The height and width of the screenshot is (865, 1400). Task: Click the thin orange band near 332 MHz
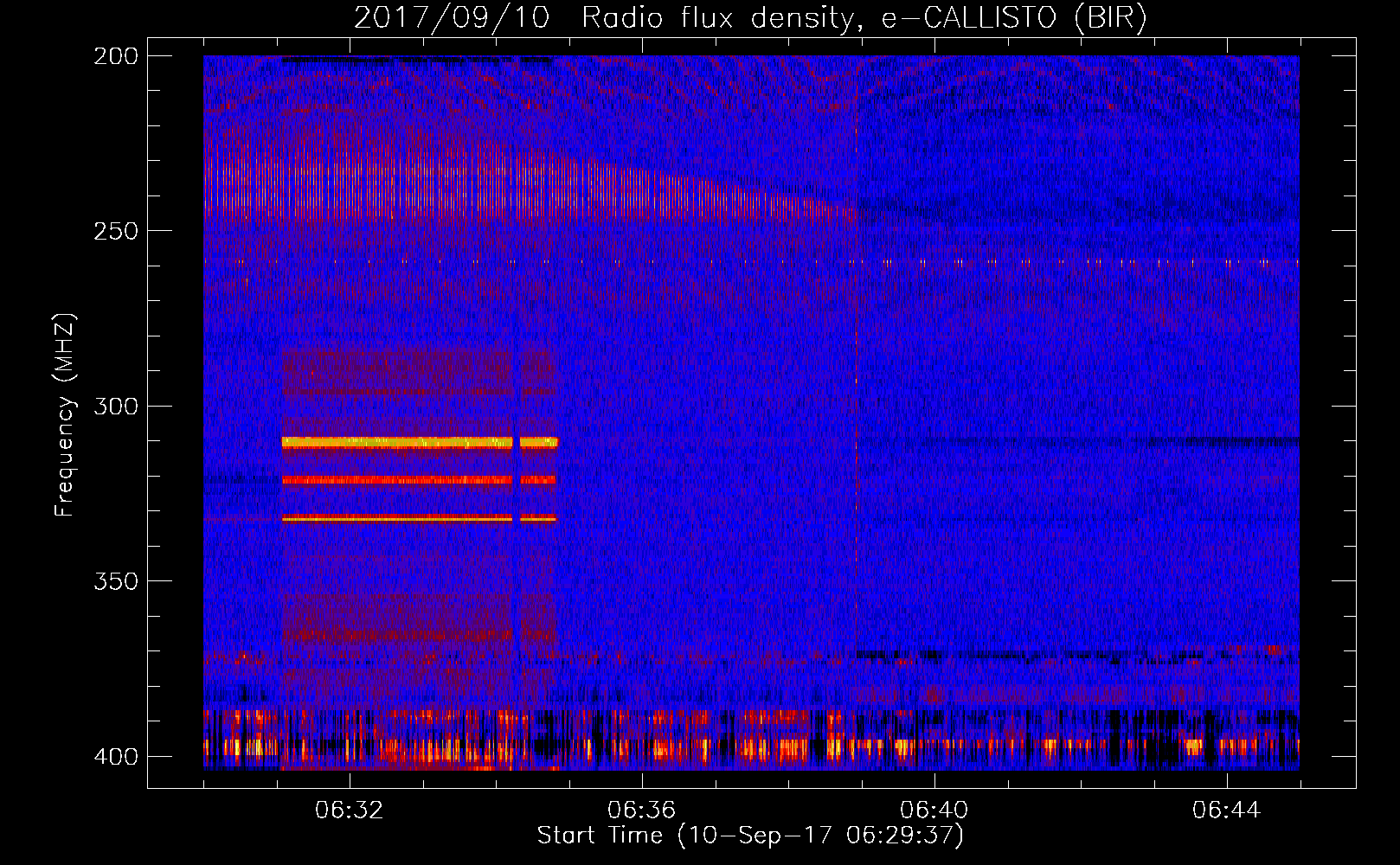[x=419, y=519]
